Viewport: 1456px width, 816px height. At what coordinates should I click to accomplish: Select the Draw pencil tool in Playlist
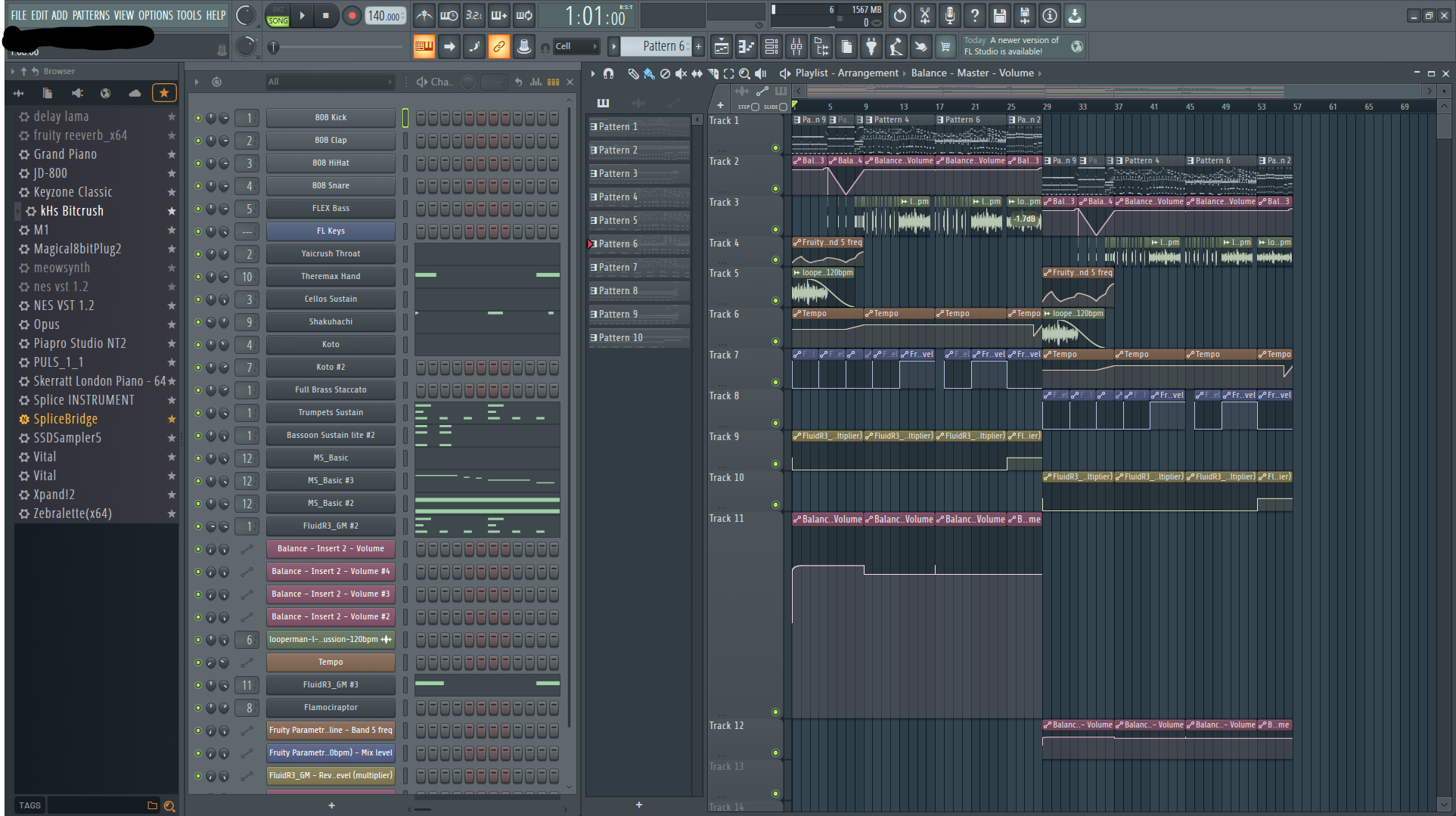tap(633, 73)
